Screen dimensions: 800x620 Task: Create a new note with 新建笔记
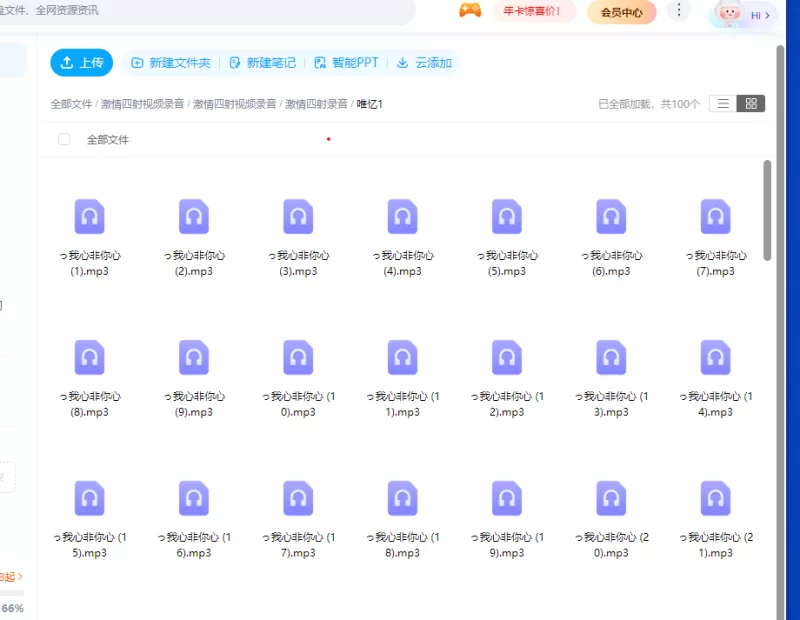pos(263,63)
